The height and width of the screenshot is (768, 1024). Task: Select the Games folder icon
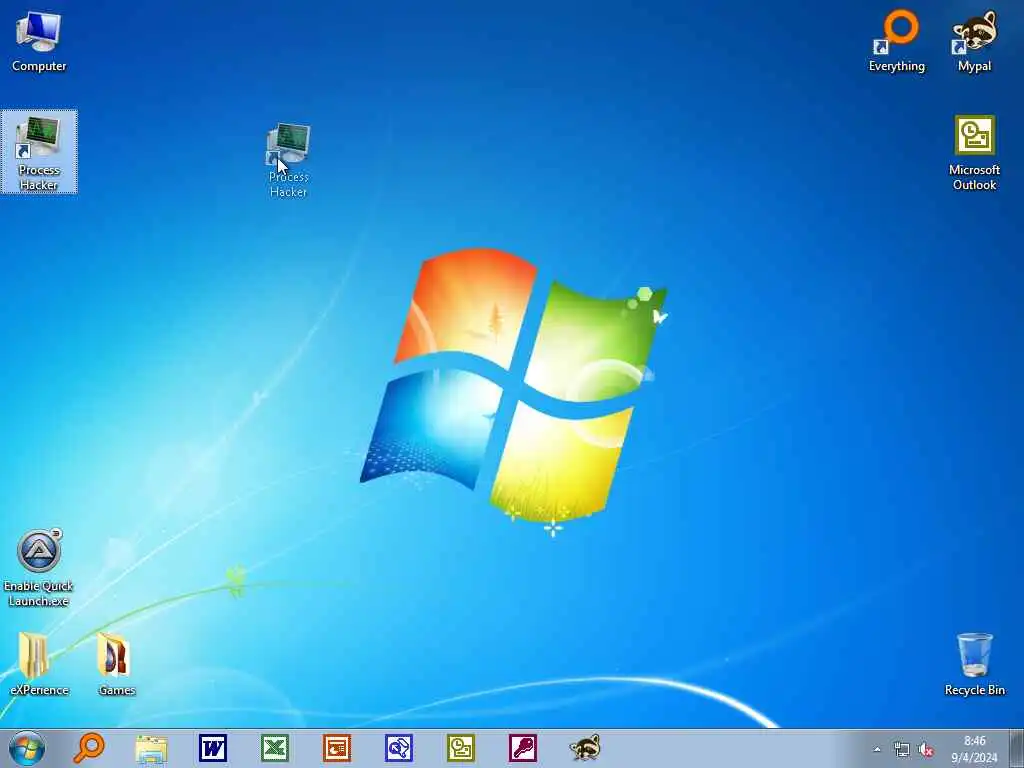click(x=116, y=664)
